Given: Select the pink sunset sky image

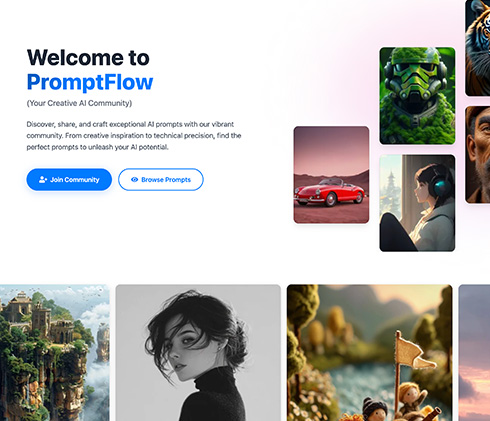Looking at the screenshot, I should pyautogui.click(x=474, y=353).
